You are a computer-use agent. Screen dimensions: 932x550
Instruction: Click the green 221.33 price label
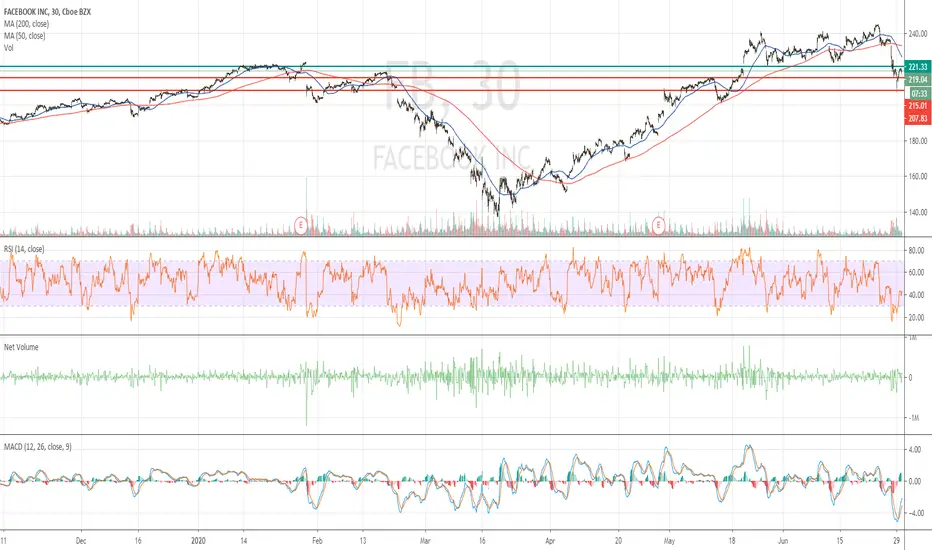click(x=918, y=67)
